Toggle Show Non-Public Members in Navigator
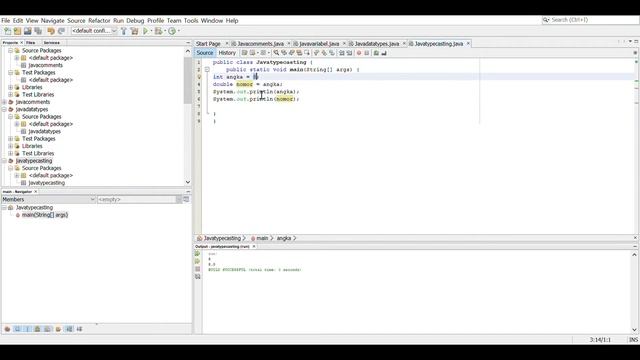 point(38,329)
